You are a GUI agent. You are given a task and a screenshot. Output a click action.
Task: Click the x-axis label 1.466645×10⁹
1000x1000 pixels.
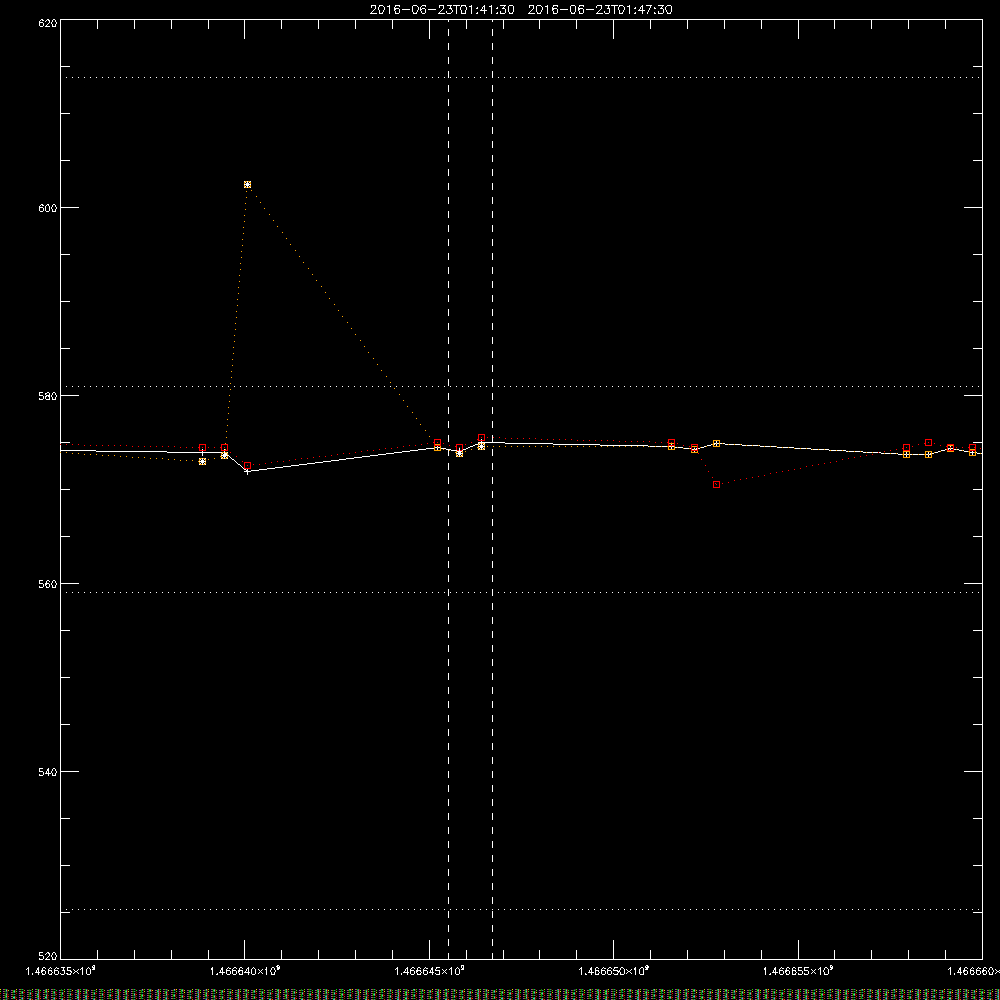coord(429,971)
